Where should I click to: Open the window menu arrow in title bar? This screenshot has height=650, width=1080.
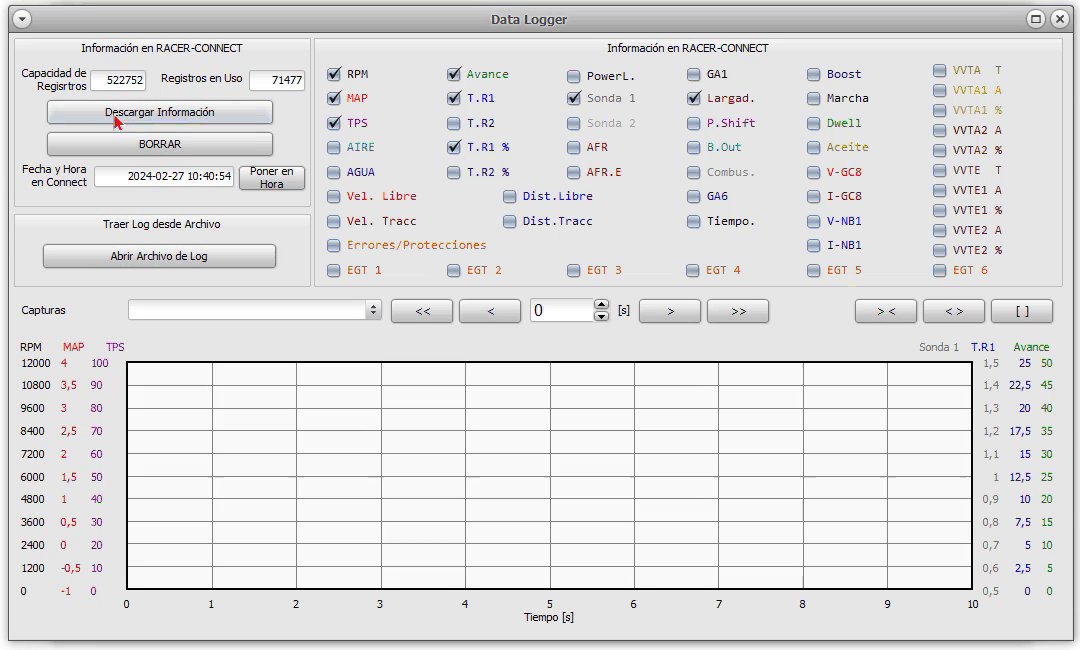(x=22, y=19)
